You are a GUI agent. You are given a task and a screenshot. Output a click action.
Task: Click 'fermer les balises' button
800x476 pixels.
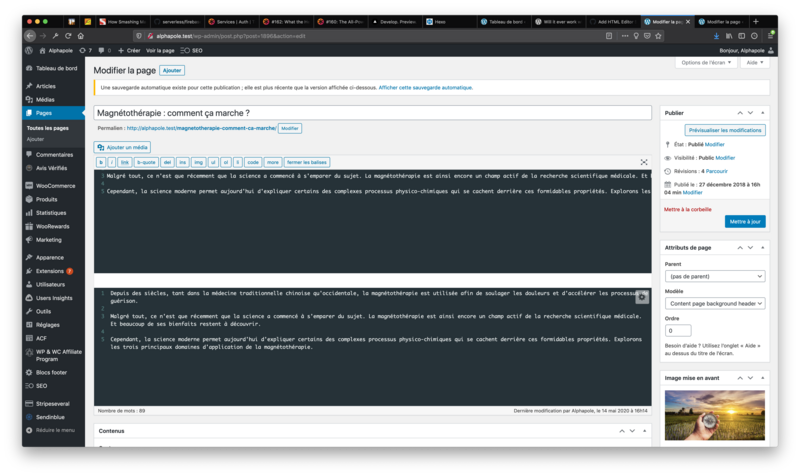307,162
